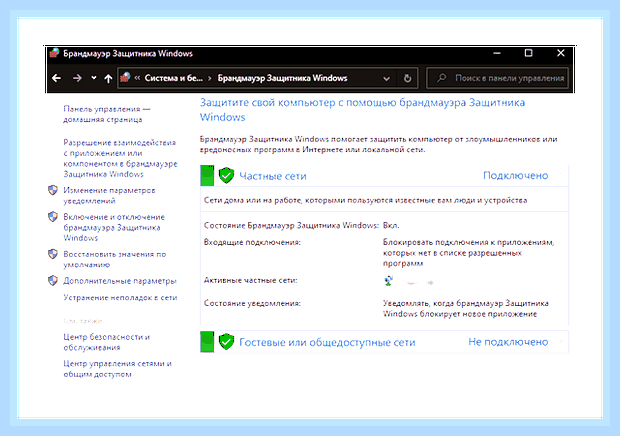Viewport: 620px width, 436px height.
Task: Maximize the firewall window
Action: (x=529, y=53)
